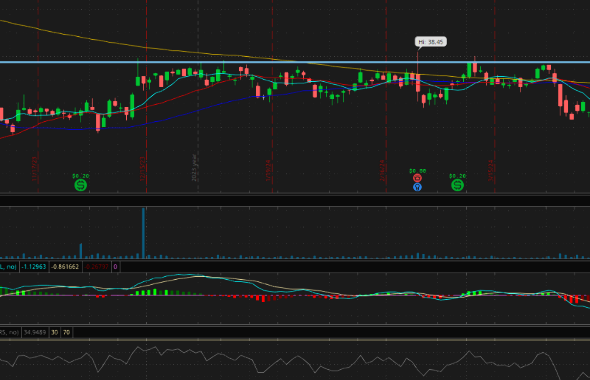The height and width of the screenshot is (380, 590).
Task: Click the 1/19/24 expiration date label
Action: [268, 170]
